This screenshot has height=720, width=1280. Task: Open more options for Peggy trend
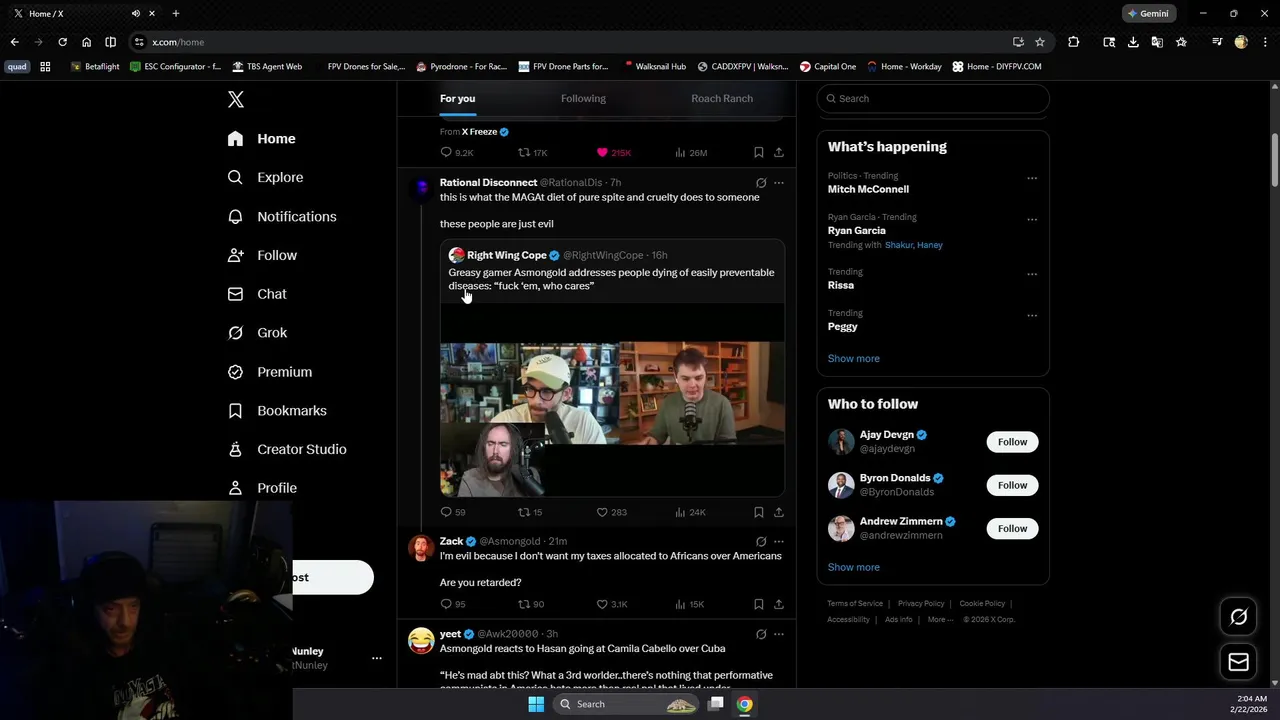tap(1032, 316)
